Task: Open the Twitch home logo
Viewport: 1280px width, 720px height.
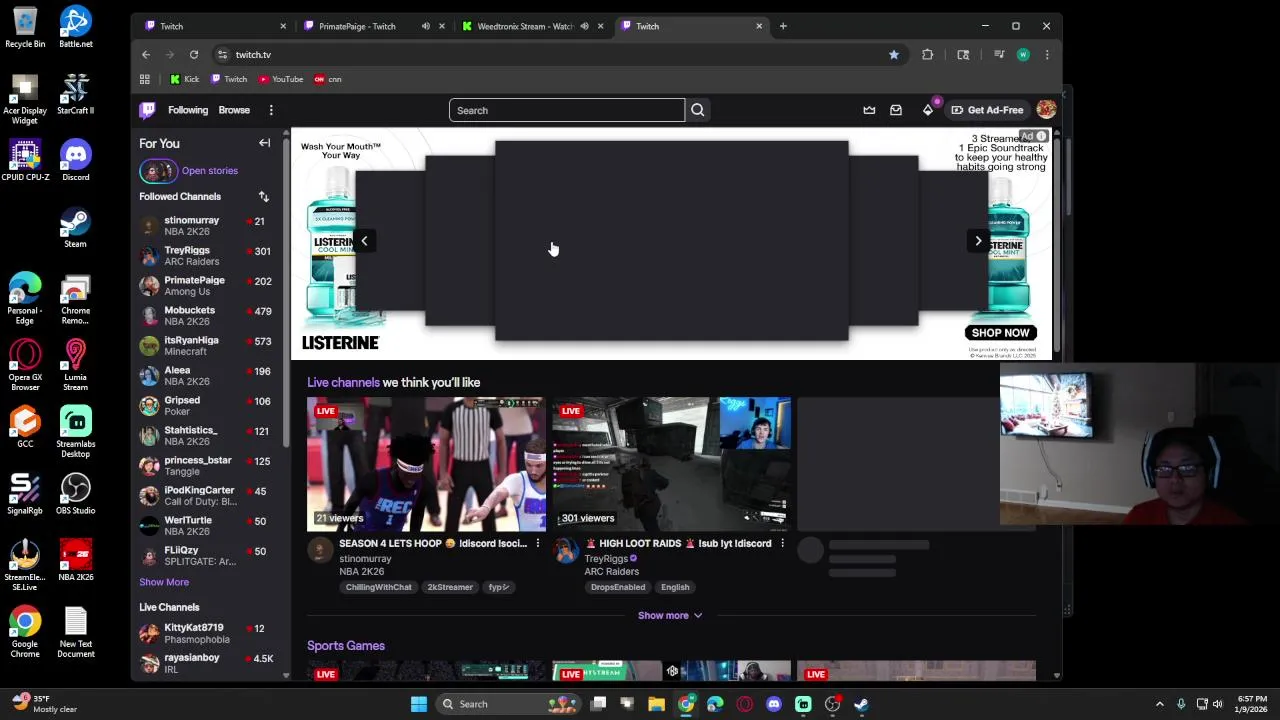Action: (147, 110)
